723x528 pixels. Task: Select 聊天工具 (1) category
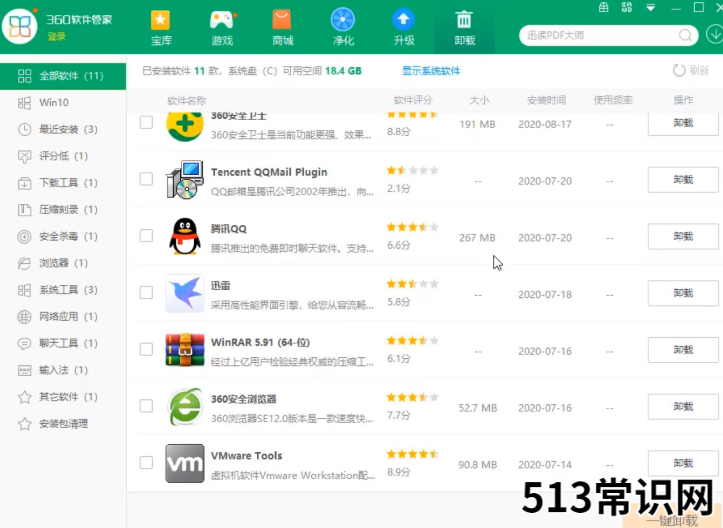tap(63, 343)
